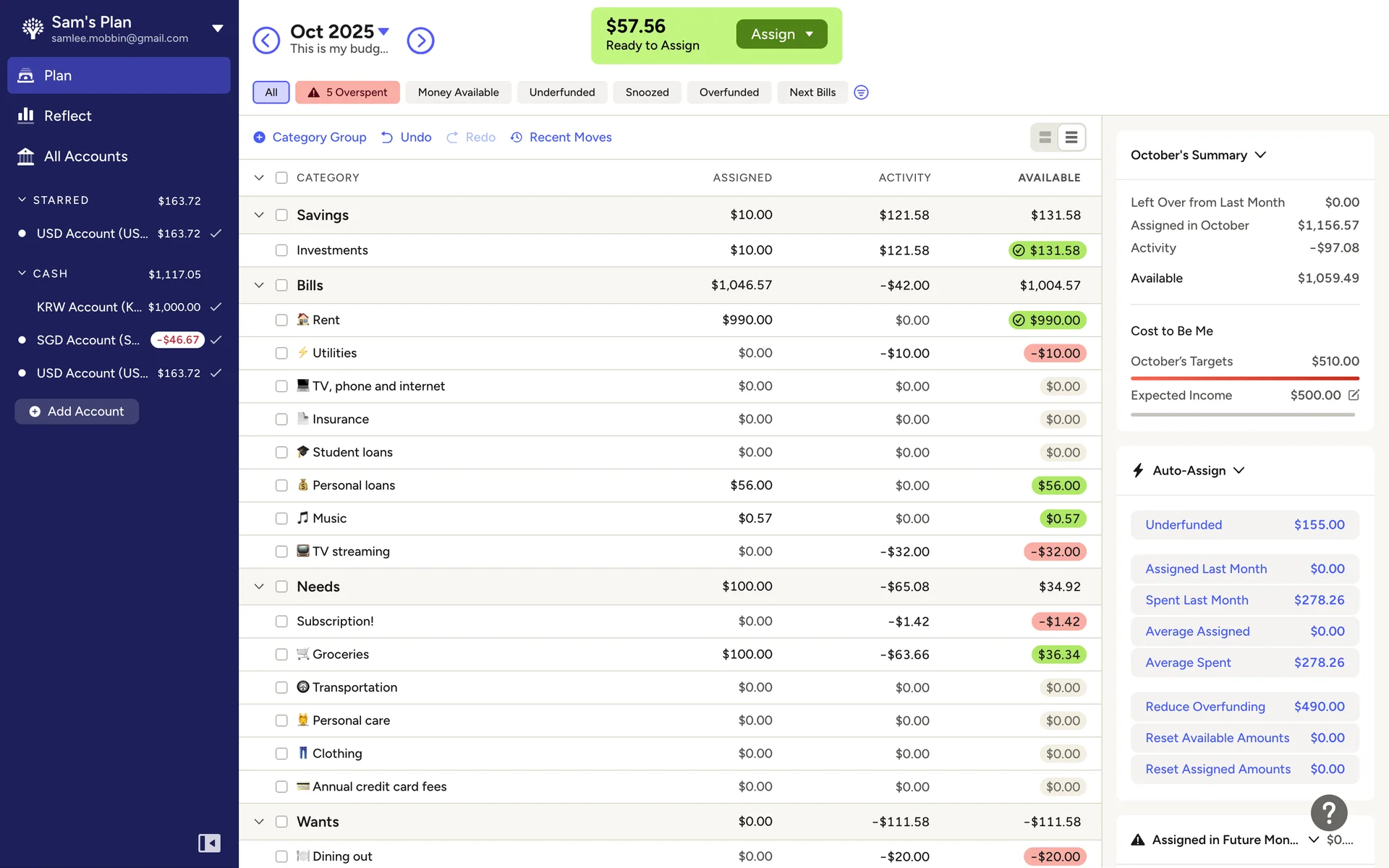Check the Rent category checkbox

281,320
